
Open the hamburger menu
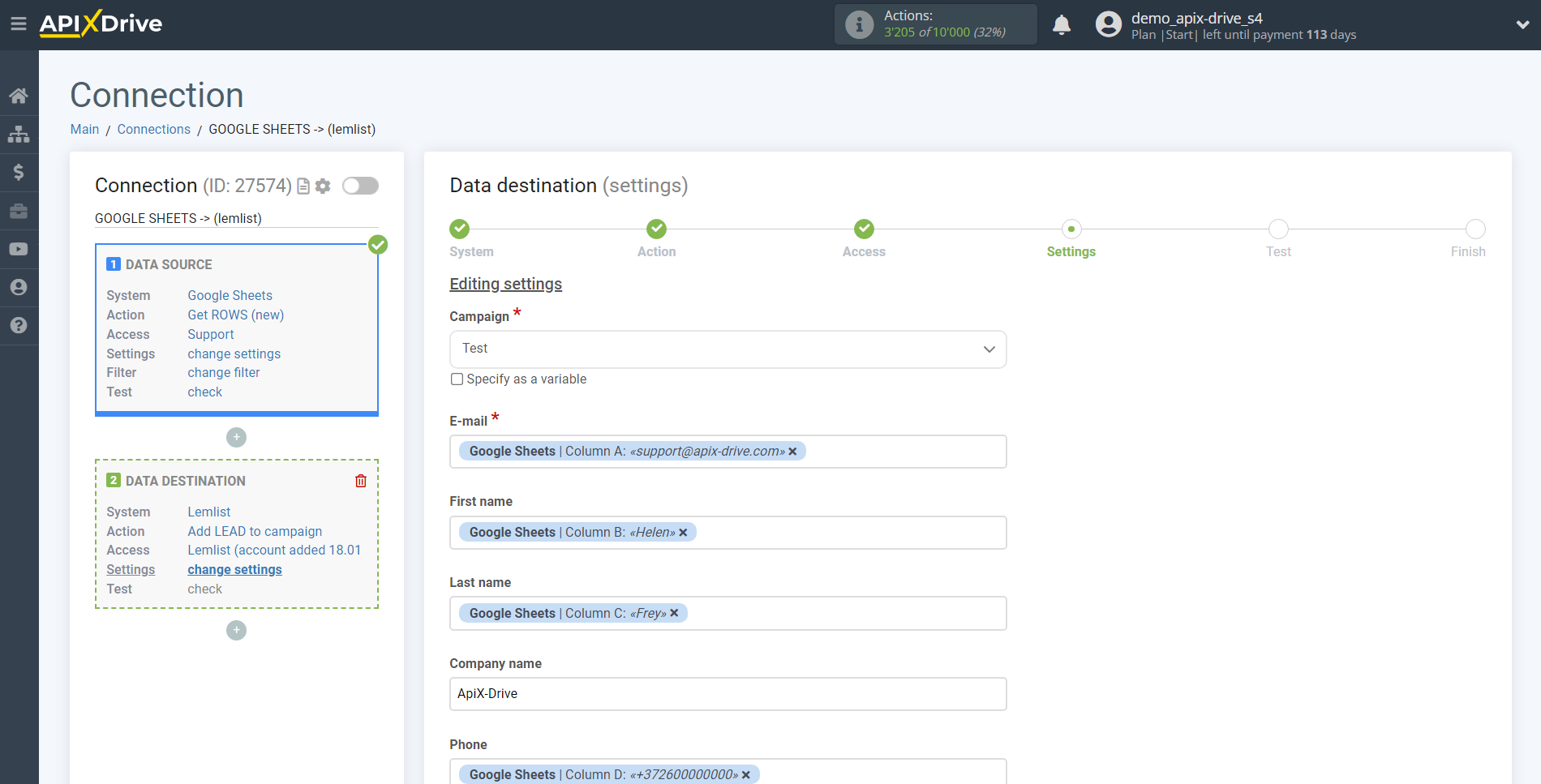(x=19, y=24)
